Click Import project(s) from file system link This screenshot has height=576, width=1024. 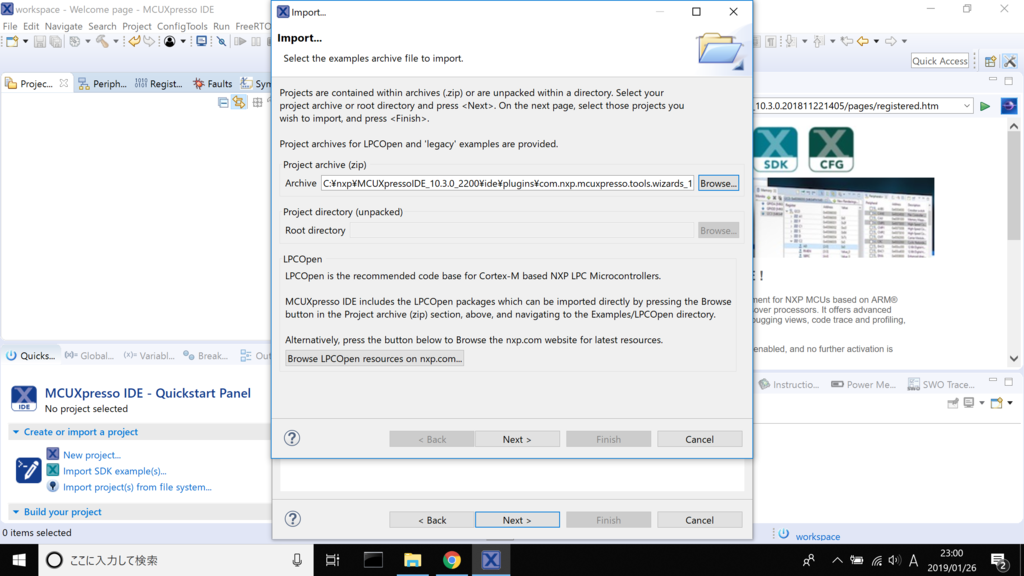click(137, 487)
